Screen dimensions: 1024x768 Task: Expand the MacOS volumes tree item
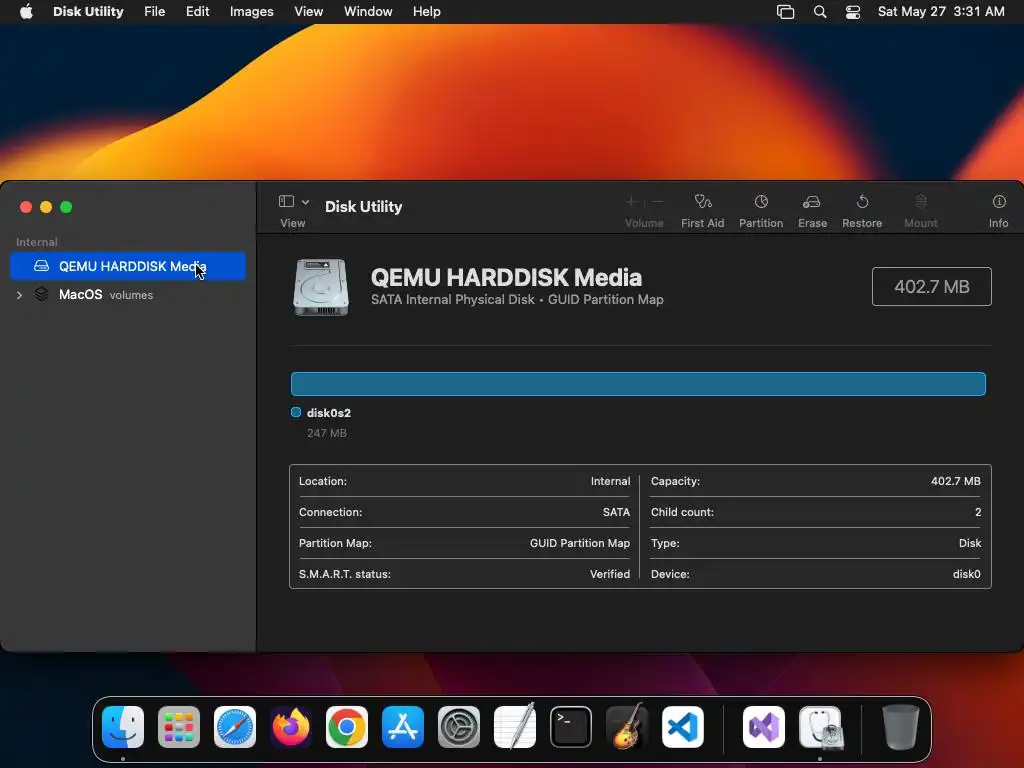pyautogui.click(x=20, y=295)
